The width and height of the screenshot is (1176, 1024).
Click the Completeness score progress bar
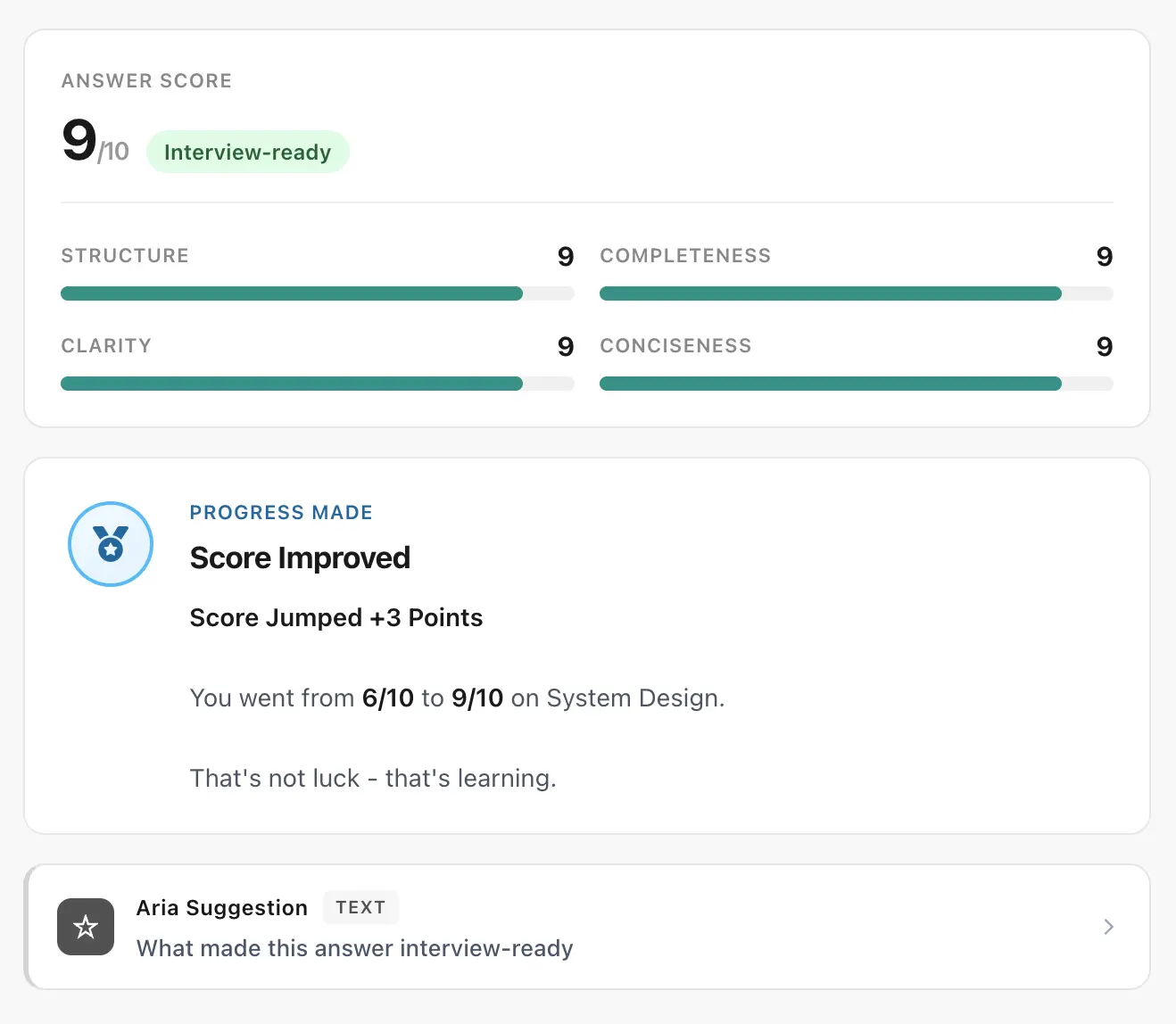click(856, 293)
